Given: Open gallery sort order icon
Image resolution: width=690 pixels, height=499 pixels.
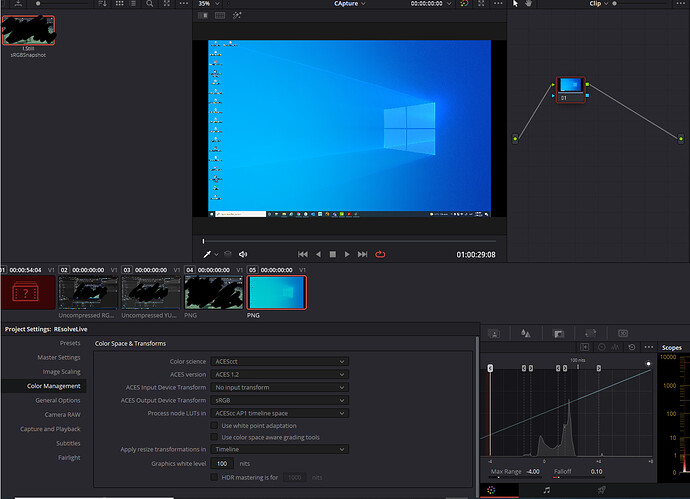Looking at the screenshot, I should click(102, 4).
